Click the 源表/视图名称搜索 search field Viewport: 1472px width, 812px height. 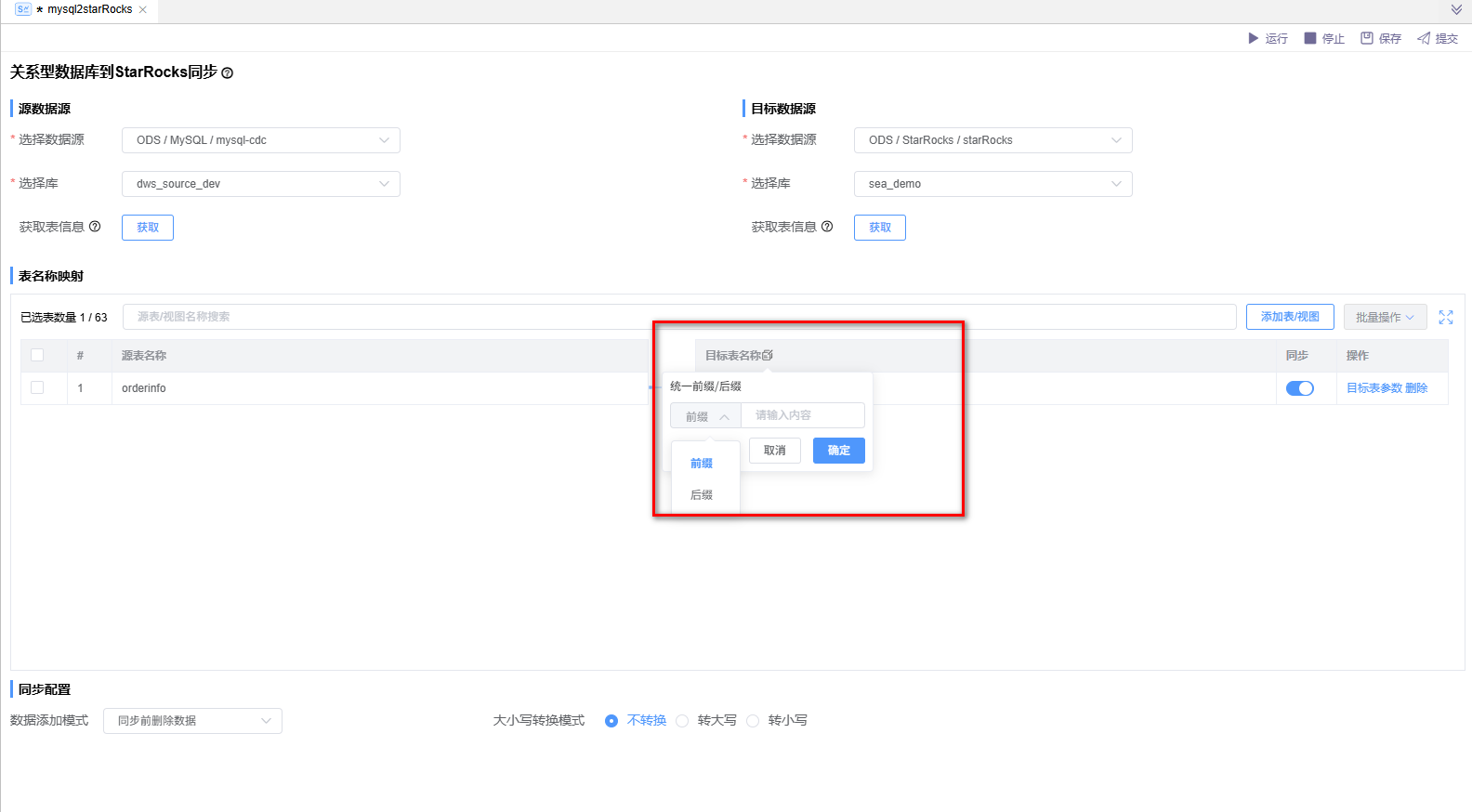click(678, 317)
